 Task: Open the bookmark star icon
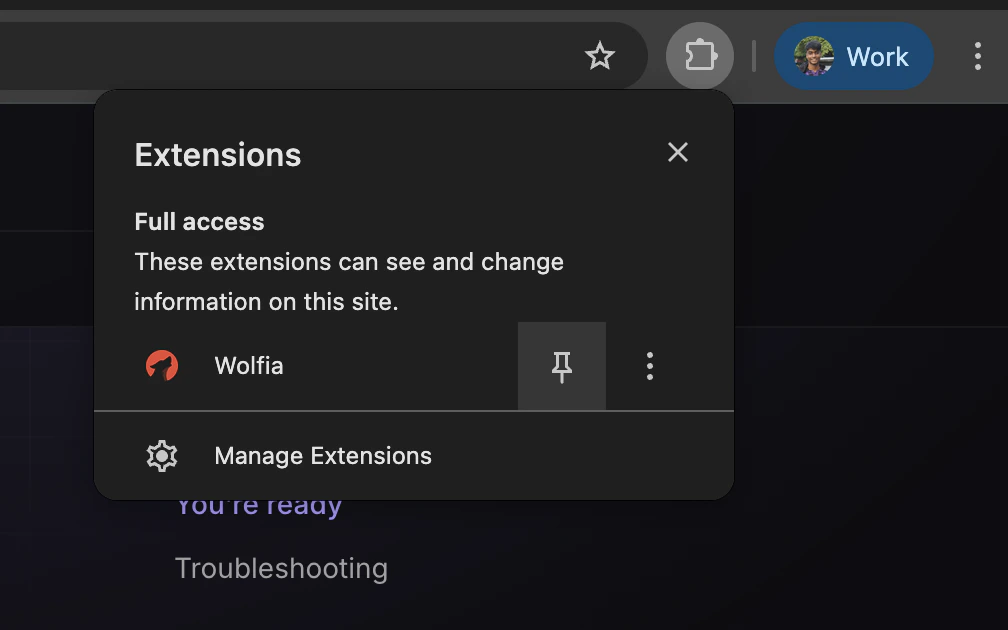pyautogui.click(x=600, y=56)
